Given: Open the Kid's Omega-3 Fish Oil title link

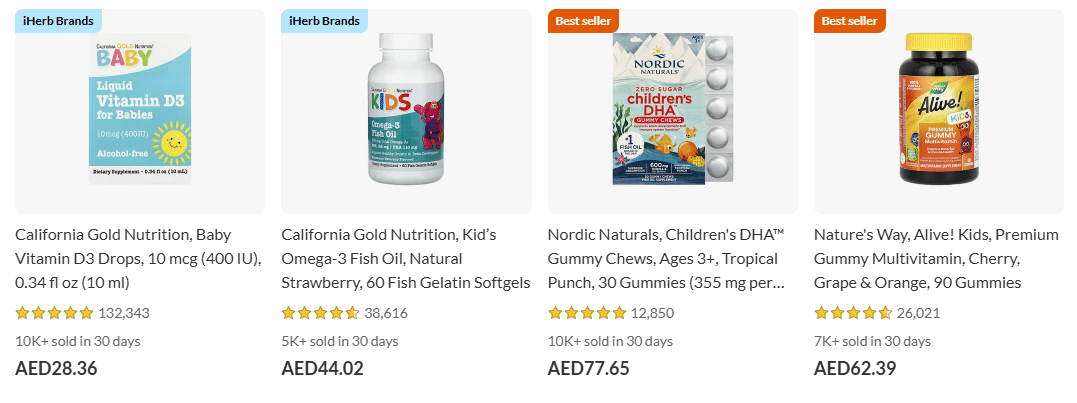Looking at the screenshot, I should 405,259.
